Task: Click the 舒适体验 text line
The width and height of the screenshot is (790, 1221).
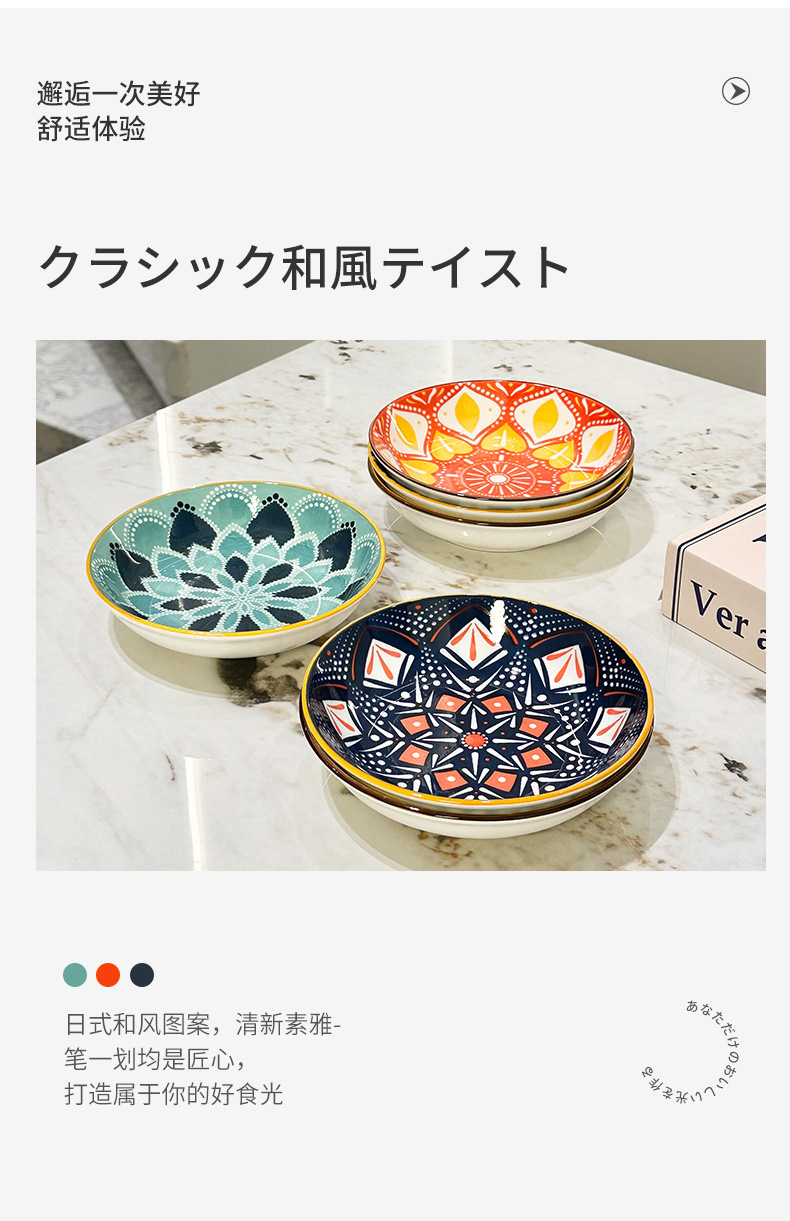Action: coord(92,129)
